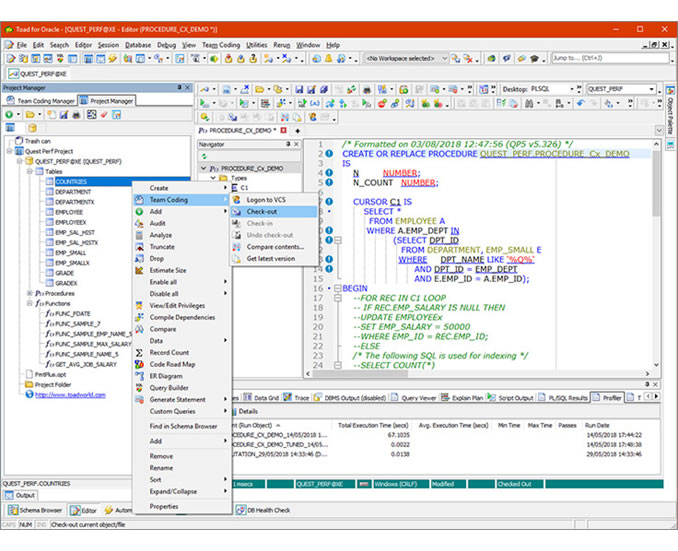Click the printer icon in Project Manager toolbar
The height and width of the screenshot is (551, 678).
point(76,115)
